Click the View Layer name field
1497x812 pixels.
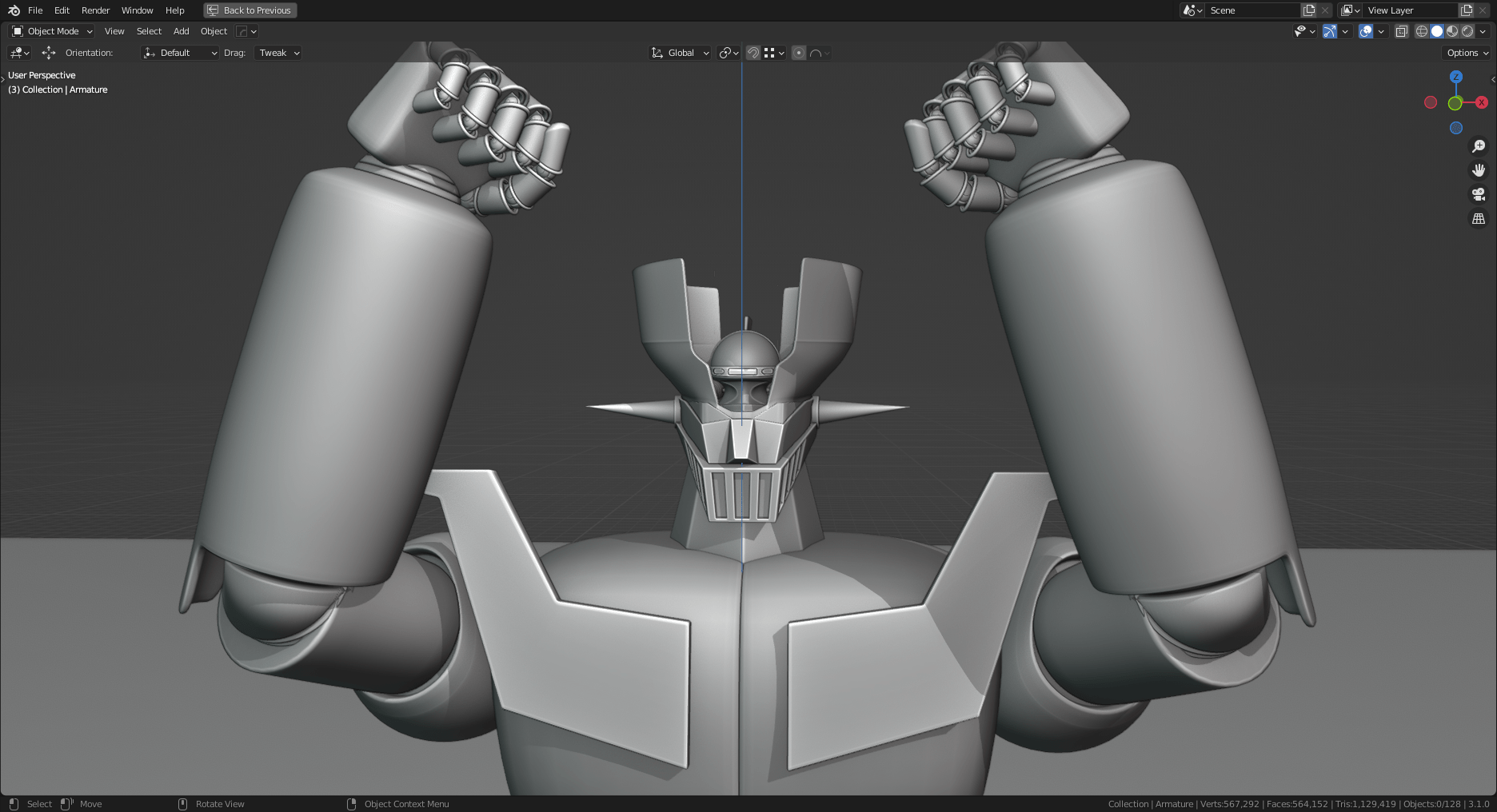point(1411,10)
